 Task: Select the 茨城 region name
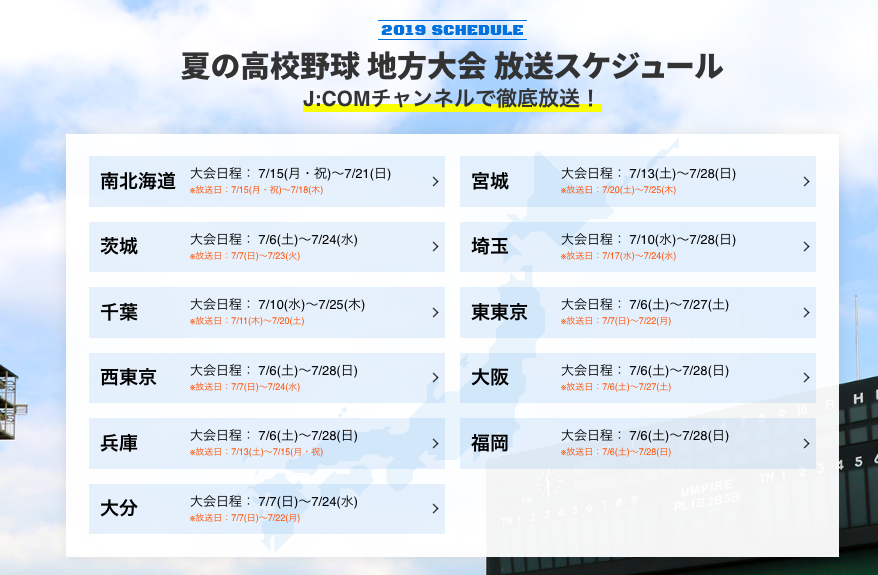tap(119, 246)
